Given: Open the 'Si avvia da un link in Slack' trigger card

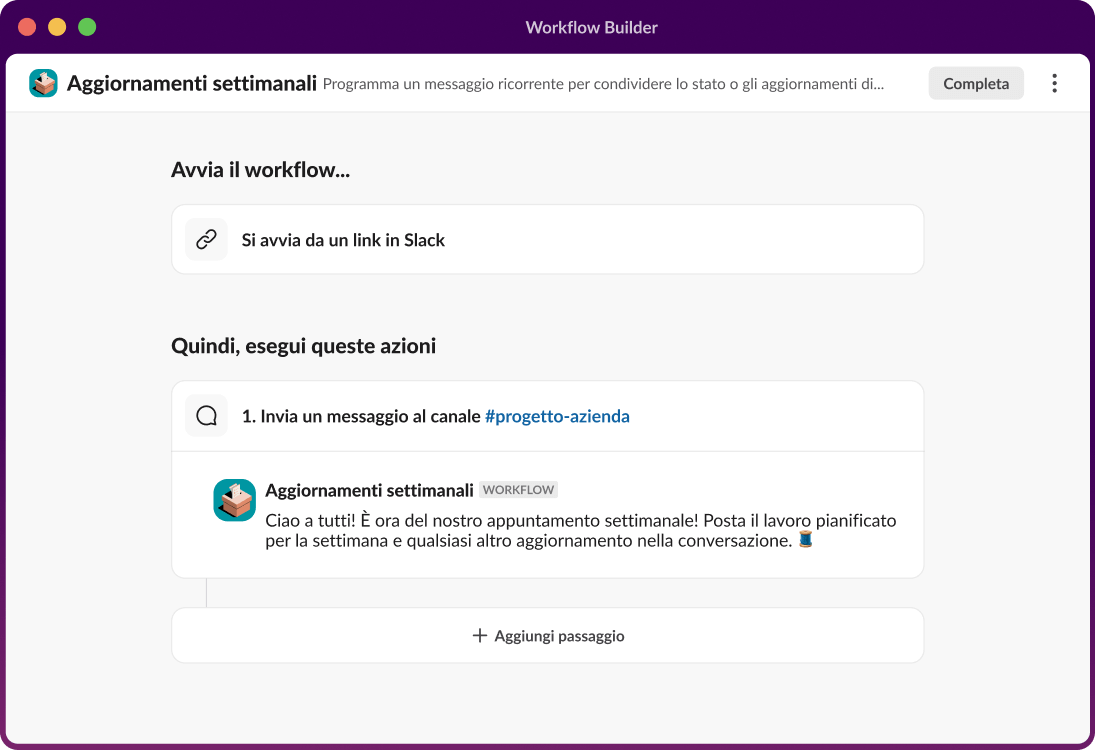Looking at the screenshot, I should point(547,239).
